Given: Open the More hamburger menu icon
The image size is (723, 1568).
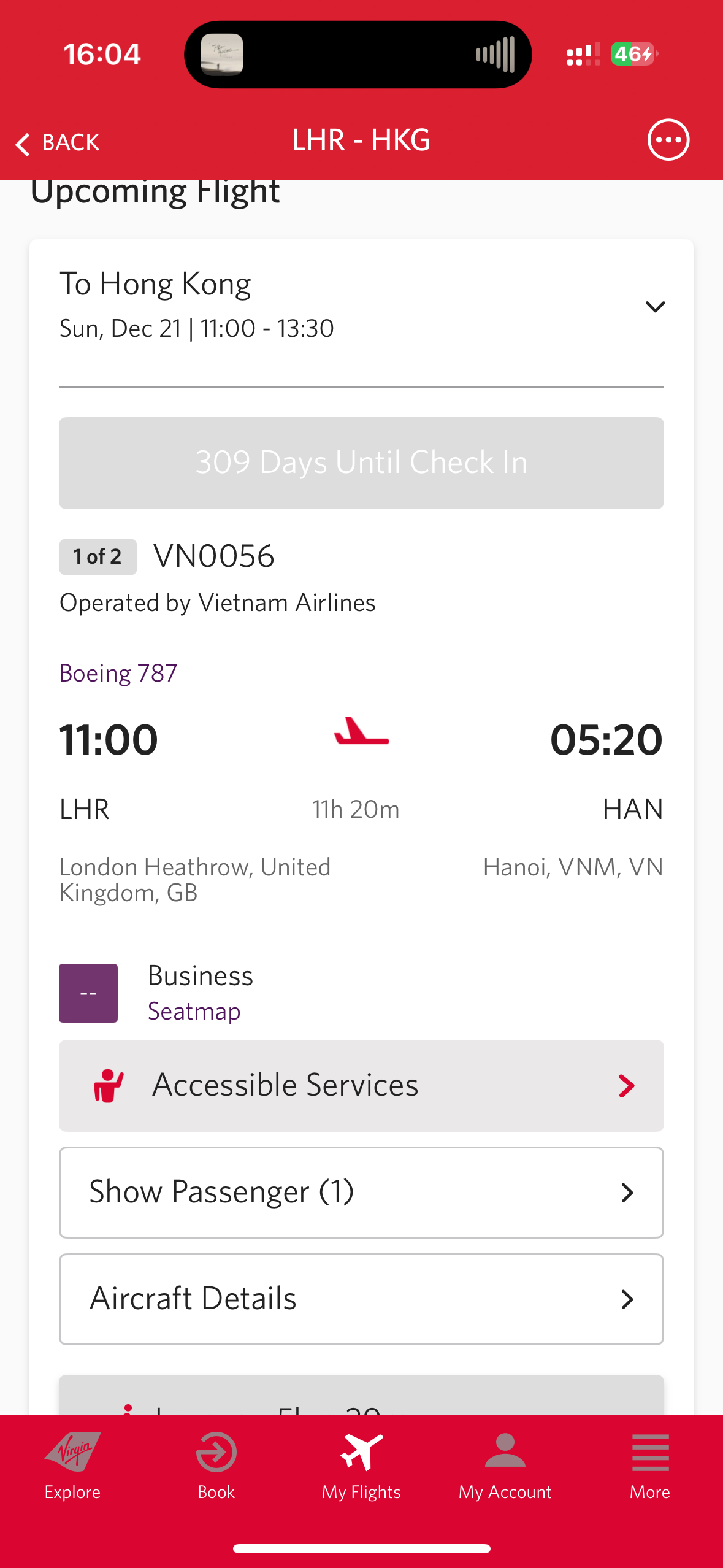Looking at the screenshot, I should 650,1452.
